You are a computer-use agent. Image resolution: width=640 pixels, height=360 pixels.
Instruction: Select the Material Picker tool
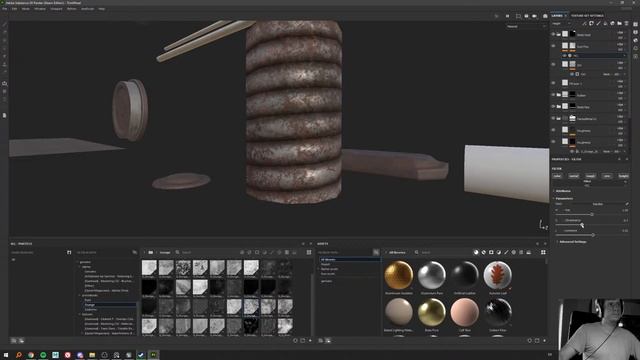point(4,72)
